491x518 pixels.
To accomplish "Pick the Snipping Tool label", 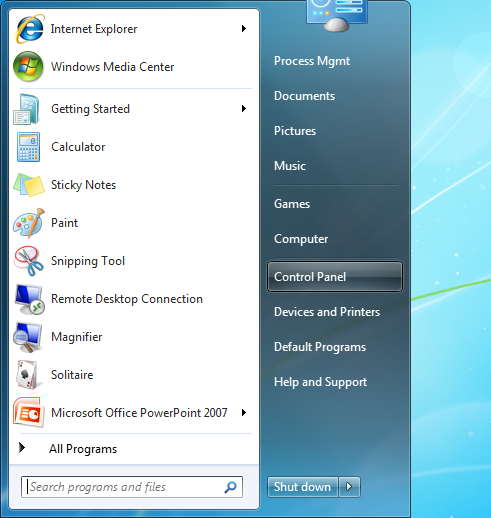I will pos(88,261).
